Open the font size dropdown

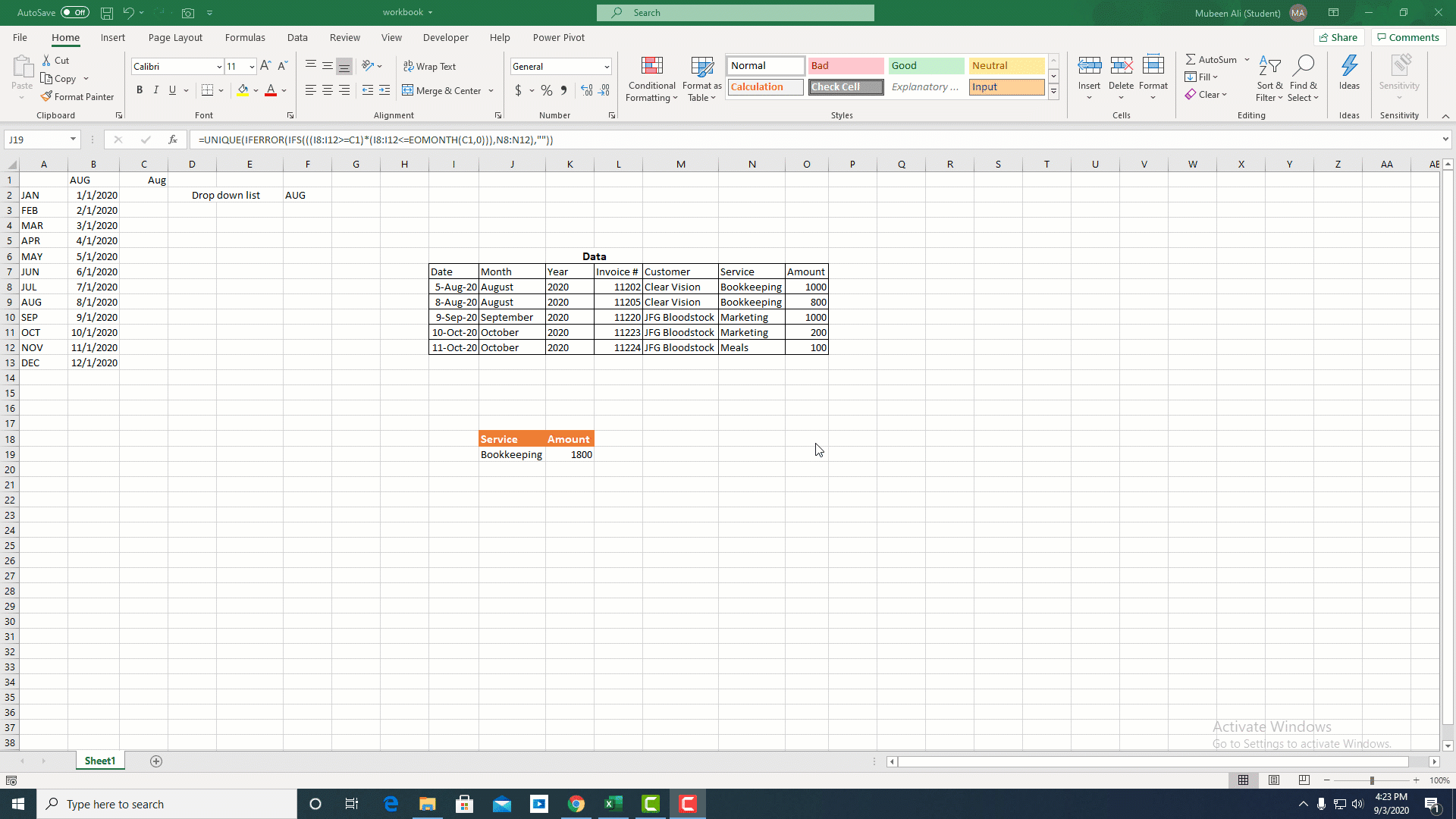pos(252,67)
